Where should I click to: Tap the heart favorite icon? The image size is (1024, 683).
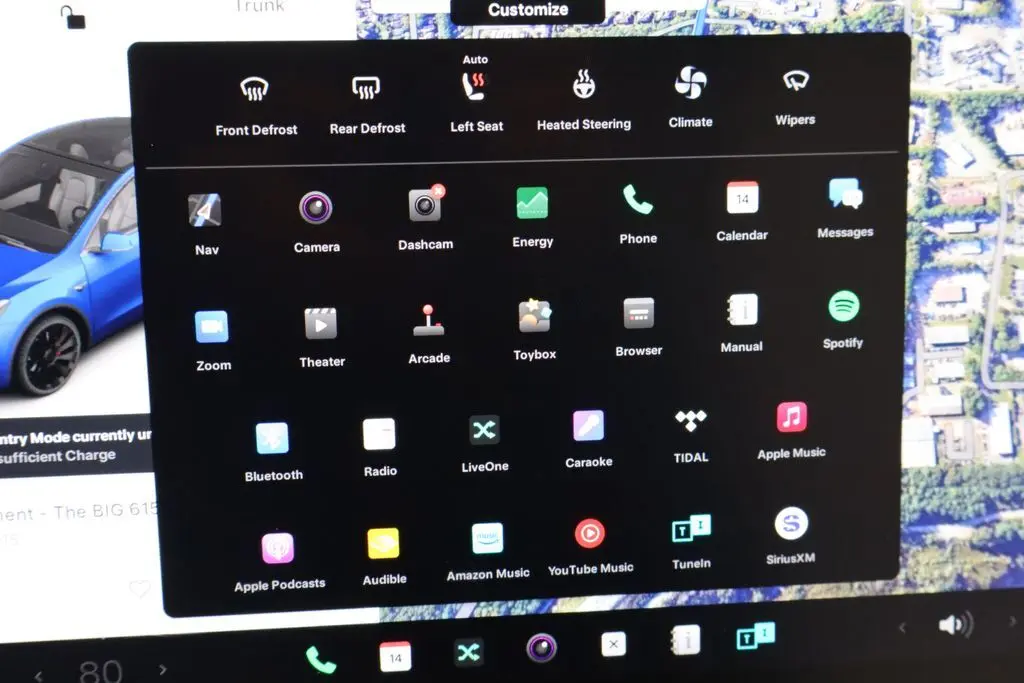(138, 589)
